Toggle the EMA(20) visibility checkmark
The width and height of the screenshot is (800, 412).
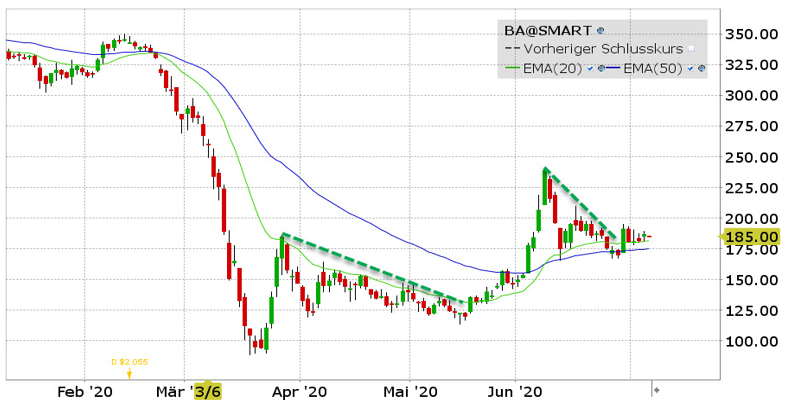(590, 68)
